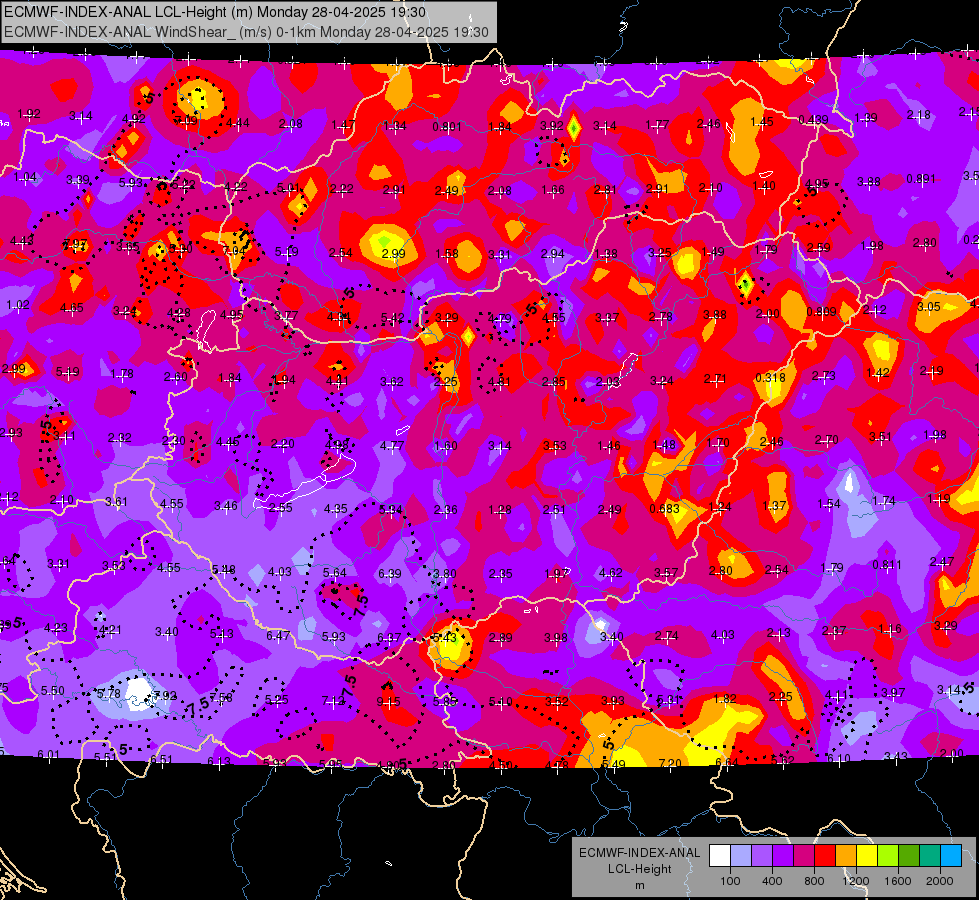This screenshot has width=979, height=900.
Task: Click the wind shear value 5.78
Action: coord(108,693)
